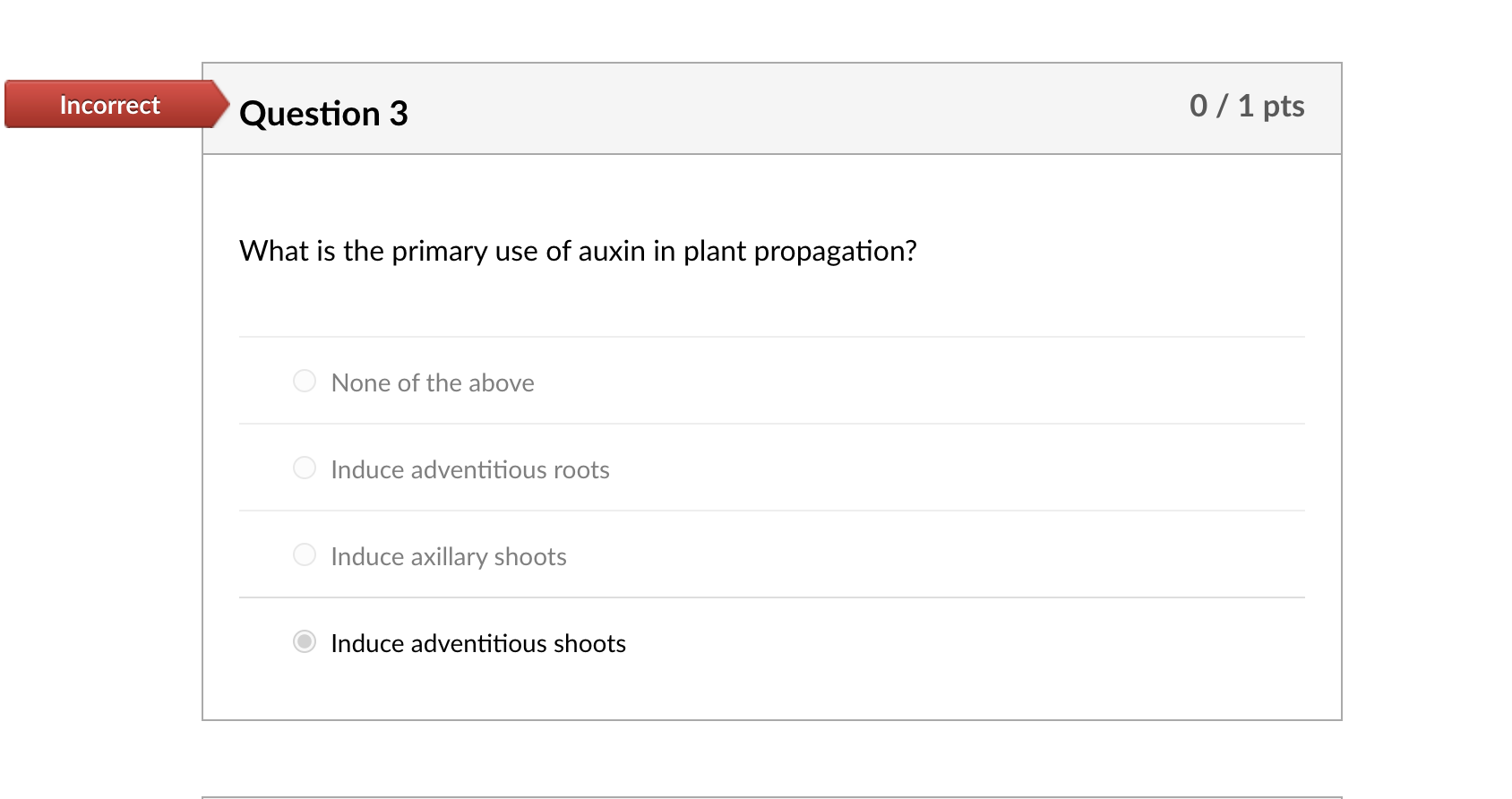Click the "None of the above" answer text
This screenshot has width=1512, height=799.
tap(433, 382)
